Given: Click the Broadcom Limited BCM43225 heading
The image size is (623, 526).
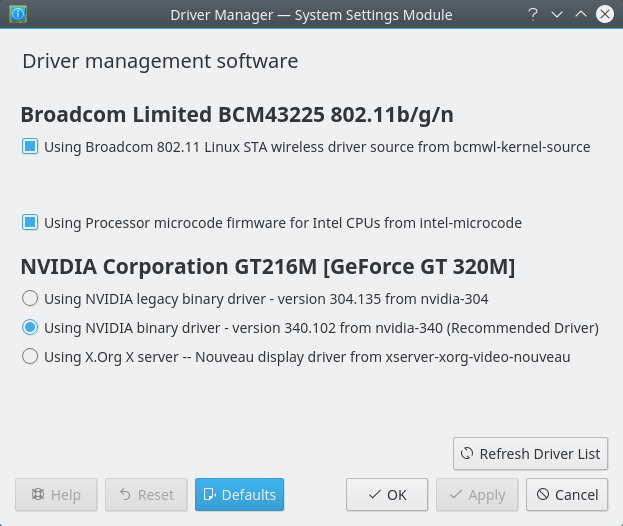Looking at the screenshot, I should point(237,114).
